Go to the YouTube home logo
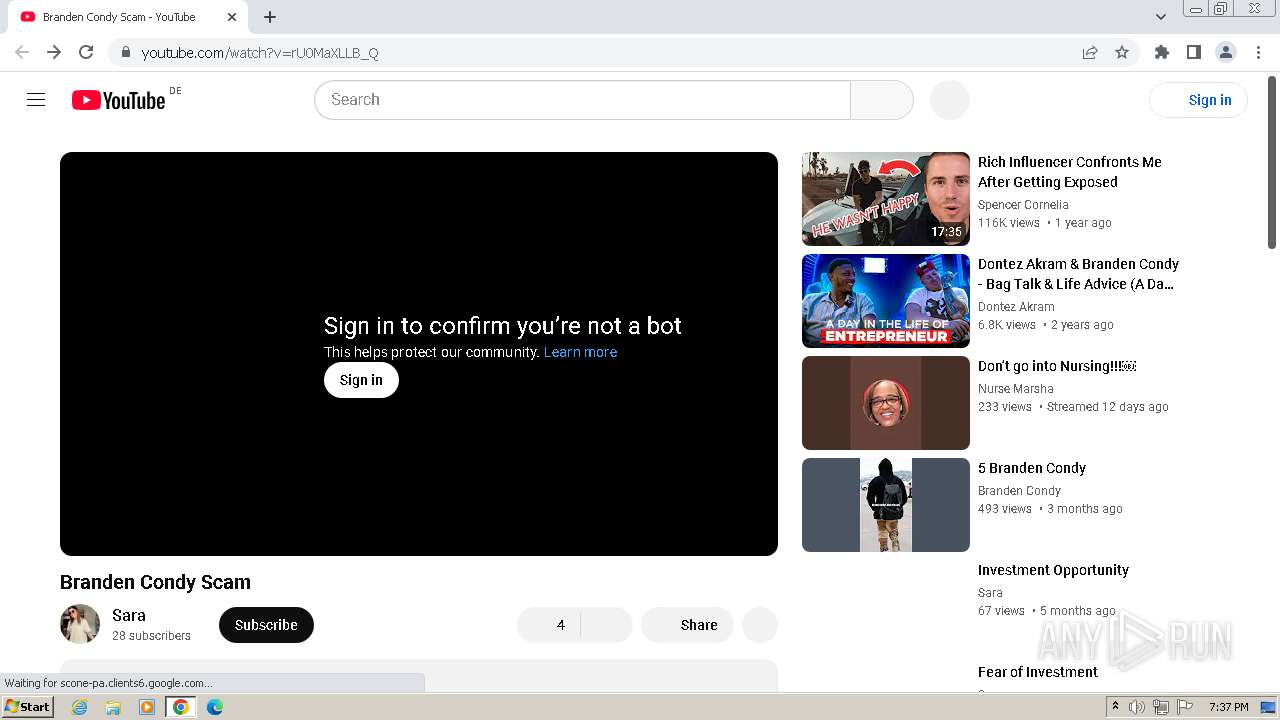Image resolution: width=1280 pixels, height=720 pixels. [118, 100]
